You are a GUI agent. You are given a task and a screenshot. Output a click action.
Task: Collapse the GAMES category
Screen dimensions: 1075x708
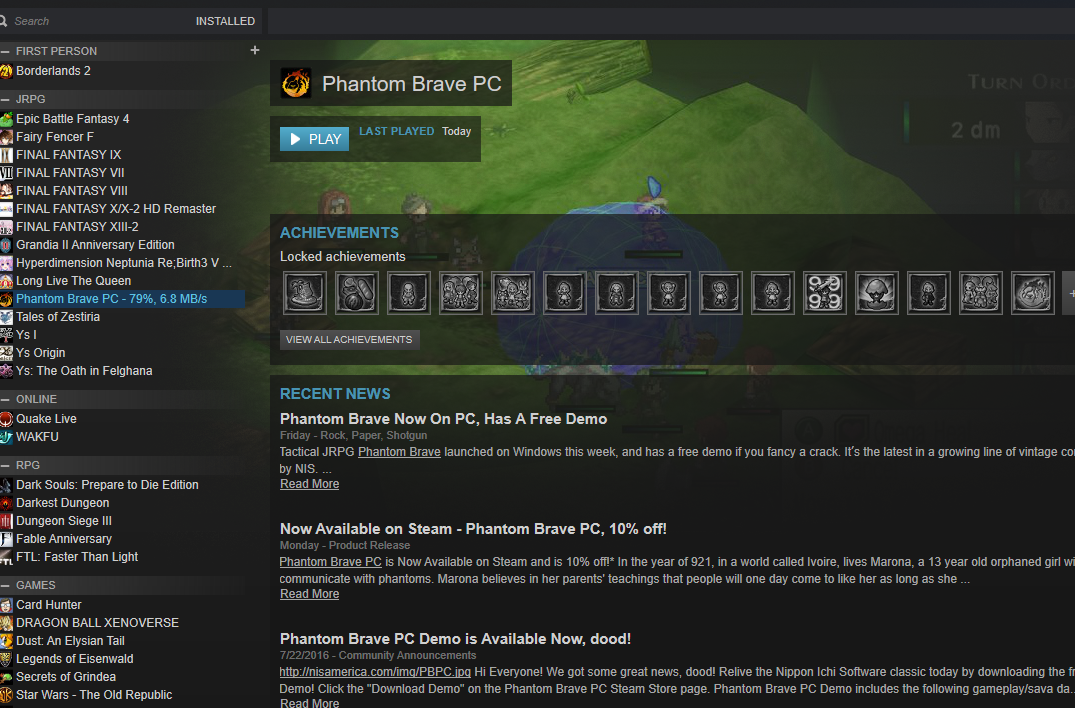point(5,585)
